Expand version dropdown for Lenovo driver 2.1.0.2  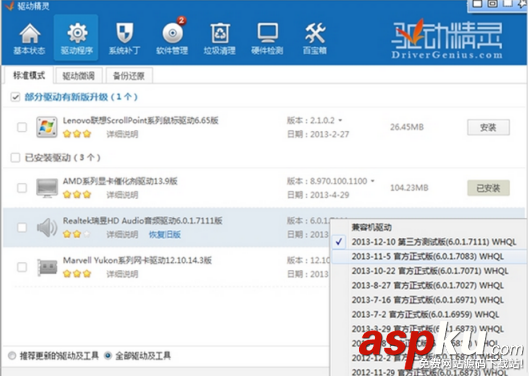(340, 120)
